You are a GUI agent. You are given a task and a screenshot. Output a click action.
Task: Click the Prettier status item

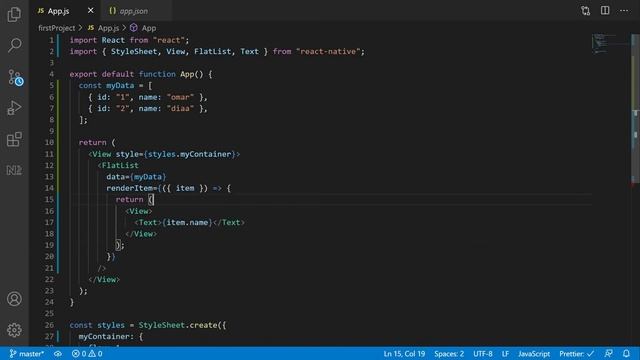[x=576, y=353]
